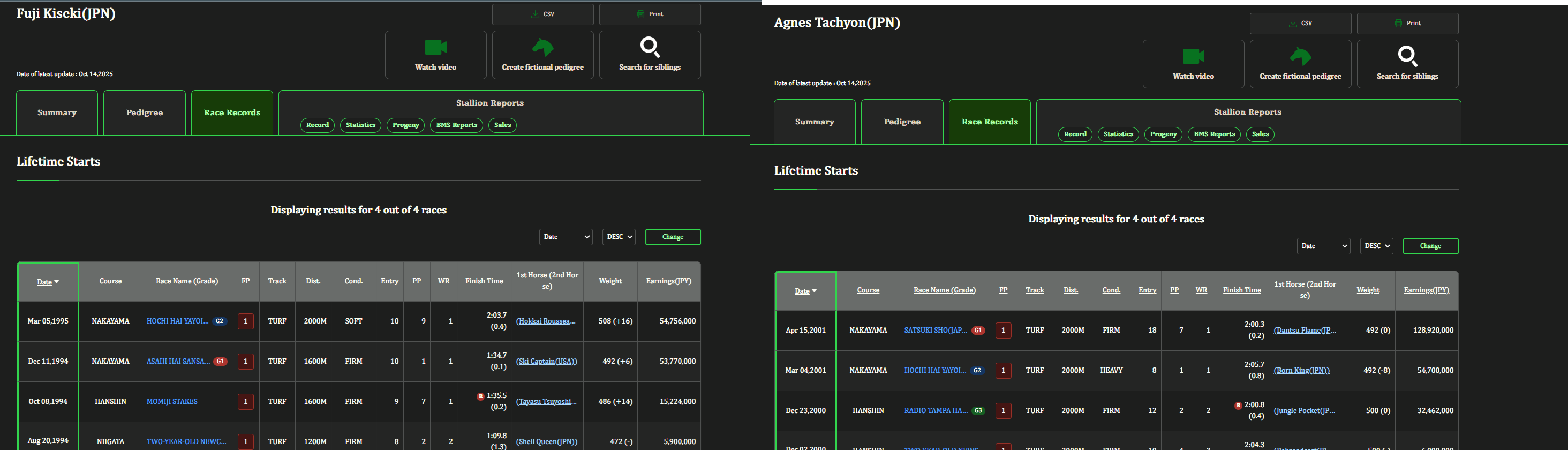Screen dimensions: 1568x450
Task: Click the G1 badge on Asahi Hai race row
Action: pos(220,362)
